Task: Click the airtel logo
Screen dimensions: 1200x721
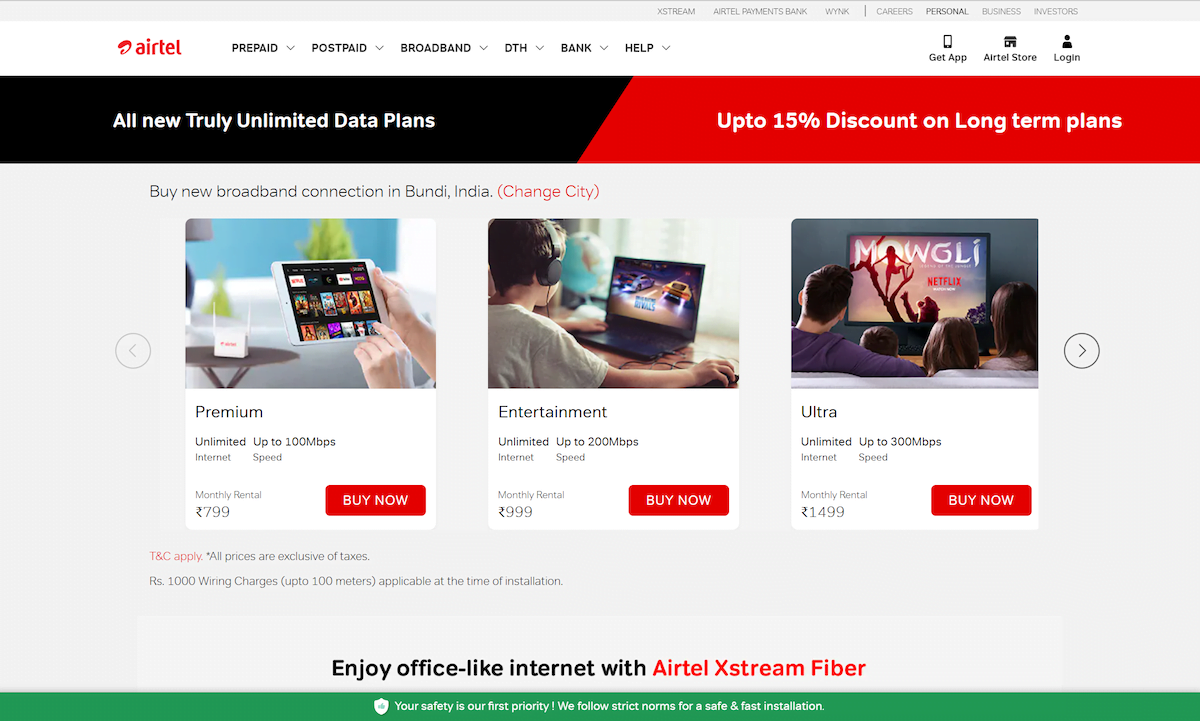Action: pos(150,47)
